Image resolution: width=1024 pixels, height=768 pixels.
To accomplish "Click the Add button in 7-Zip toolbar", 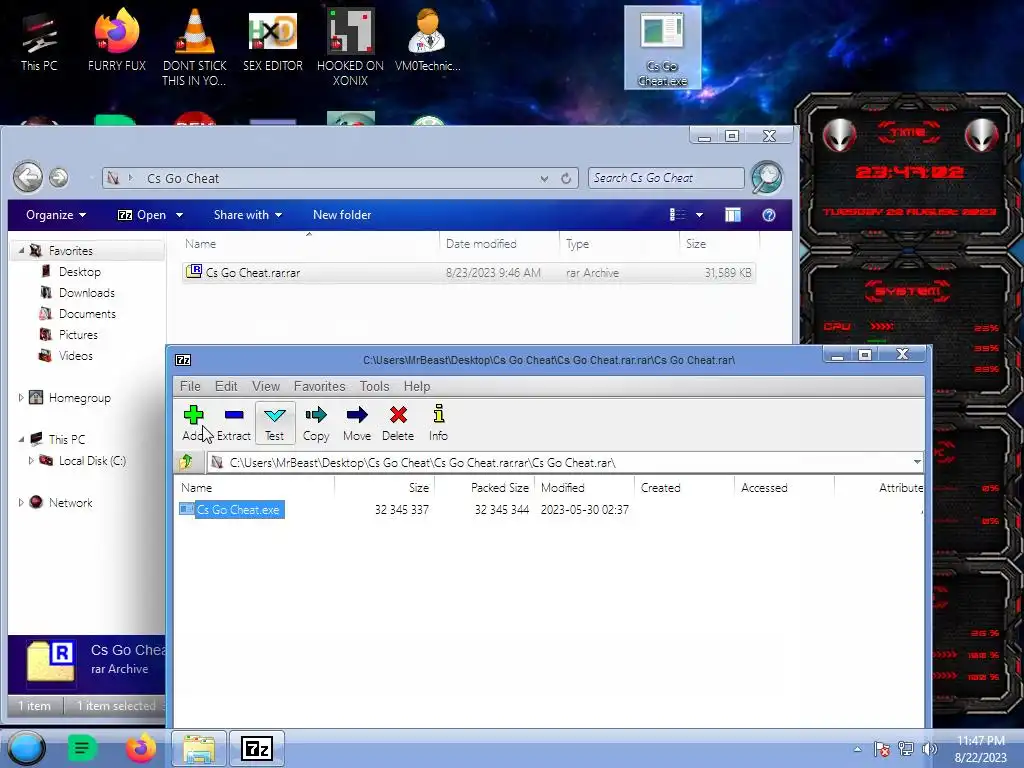I will [x=193, y=423].
